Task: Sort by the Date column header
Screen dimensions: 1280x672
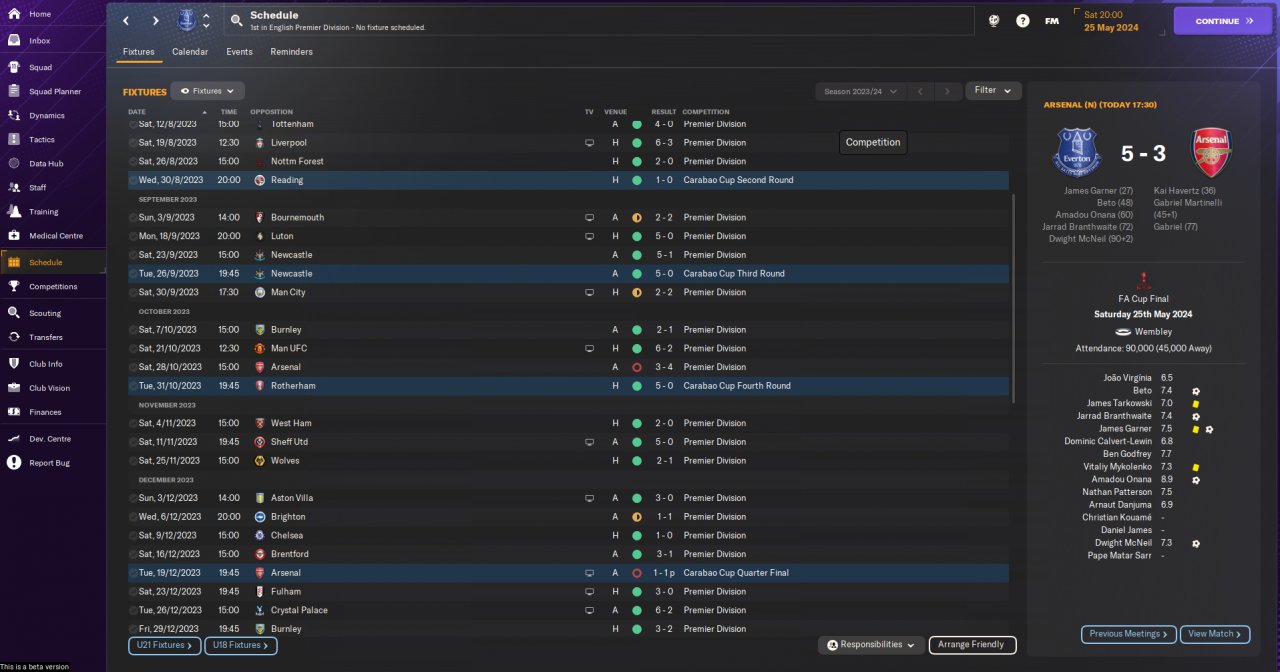Action: 137,112
